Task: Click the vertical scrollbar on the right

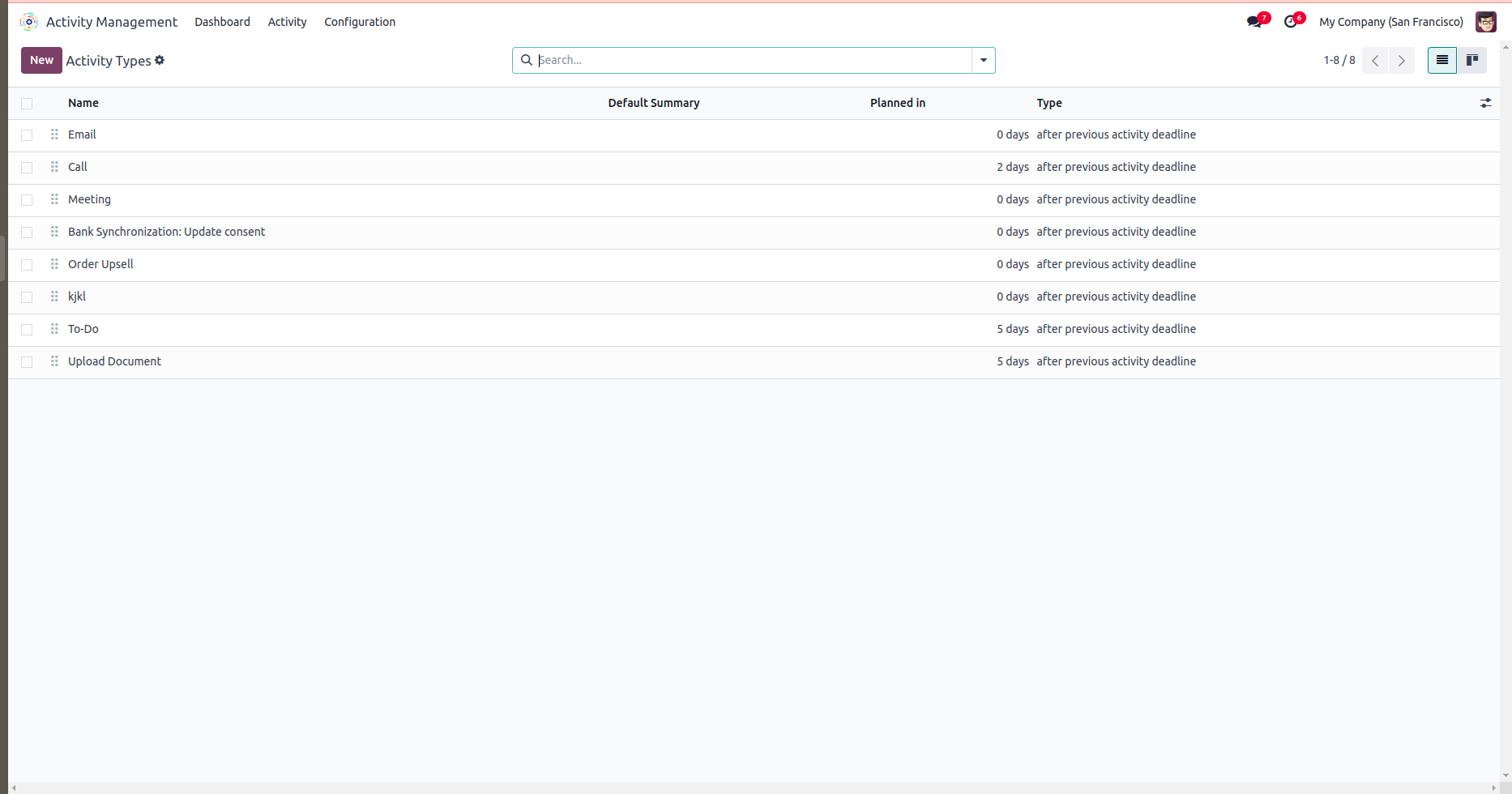Action: pos(1506,412)
